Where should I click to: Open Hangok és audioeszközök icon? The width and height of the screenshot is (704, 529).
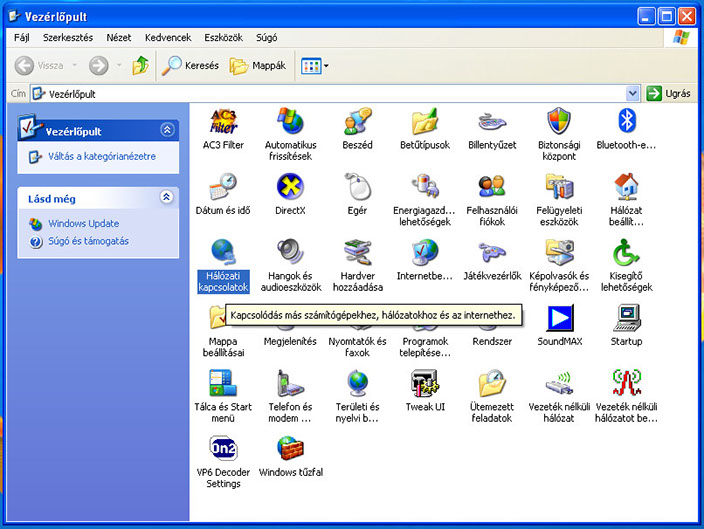click(290, 252)
